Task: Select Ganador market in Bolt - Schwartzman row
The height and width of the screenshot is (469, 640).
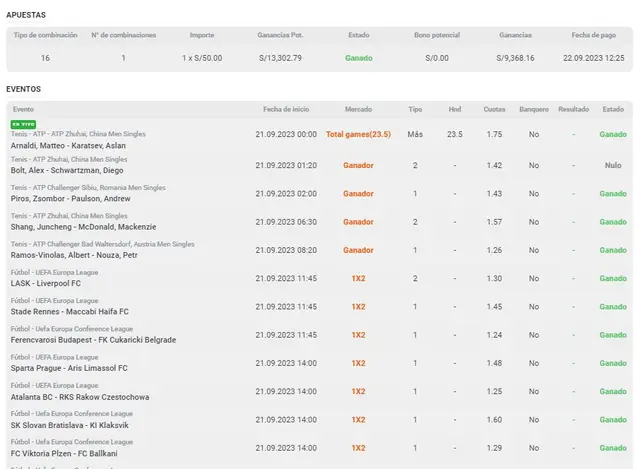Action: click(x=357, y=165)
